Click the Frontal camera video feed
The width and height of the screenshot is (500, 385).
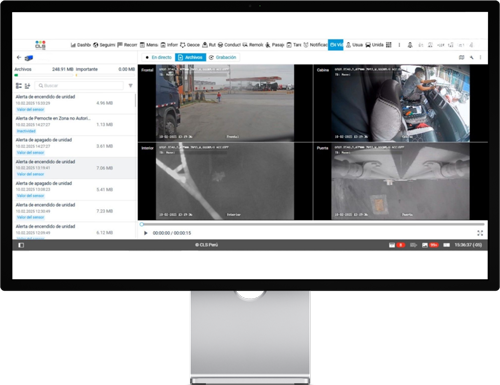tap(225, 103)
